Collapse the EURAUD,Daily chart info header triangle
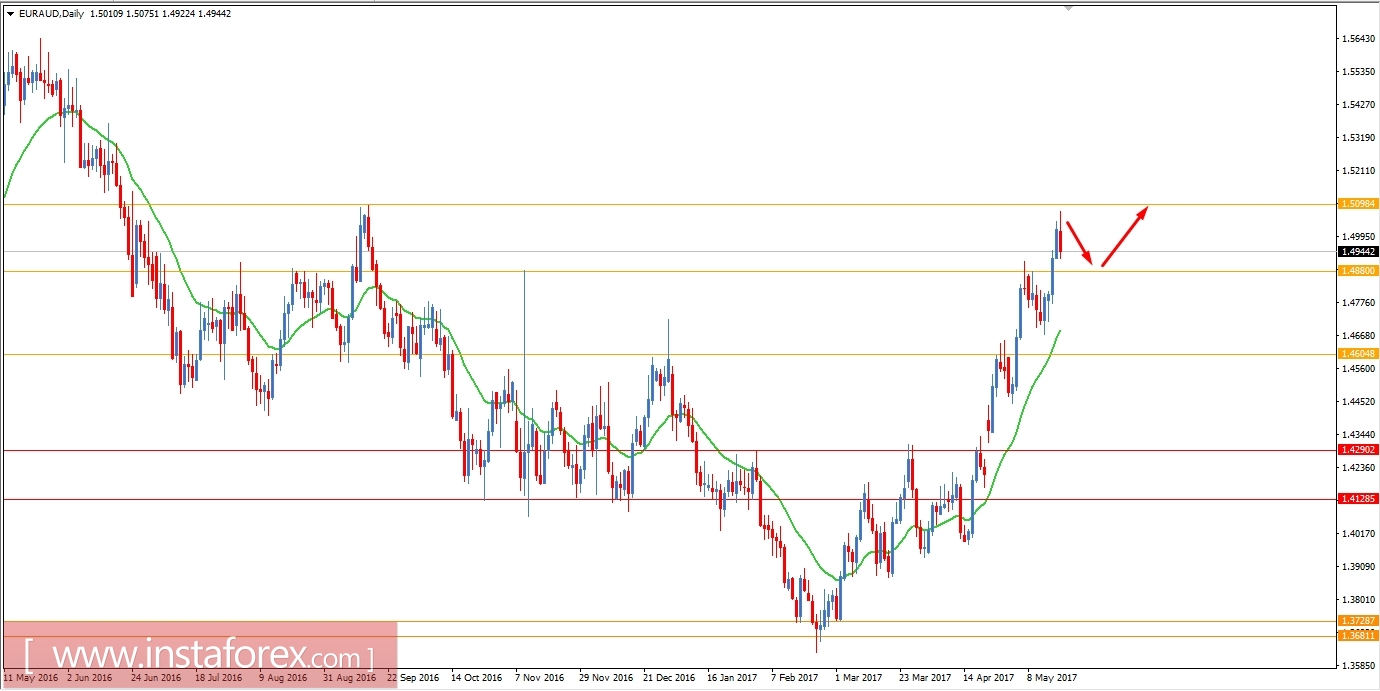Viewport: 1380px width, 691px height. 10,14
